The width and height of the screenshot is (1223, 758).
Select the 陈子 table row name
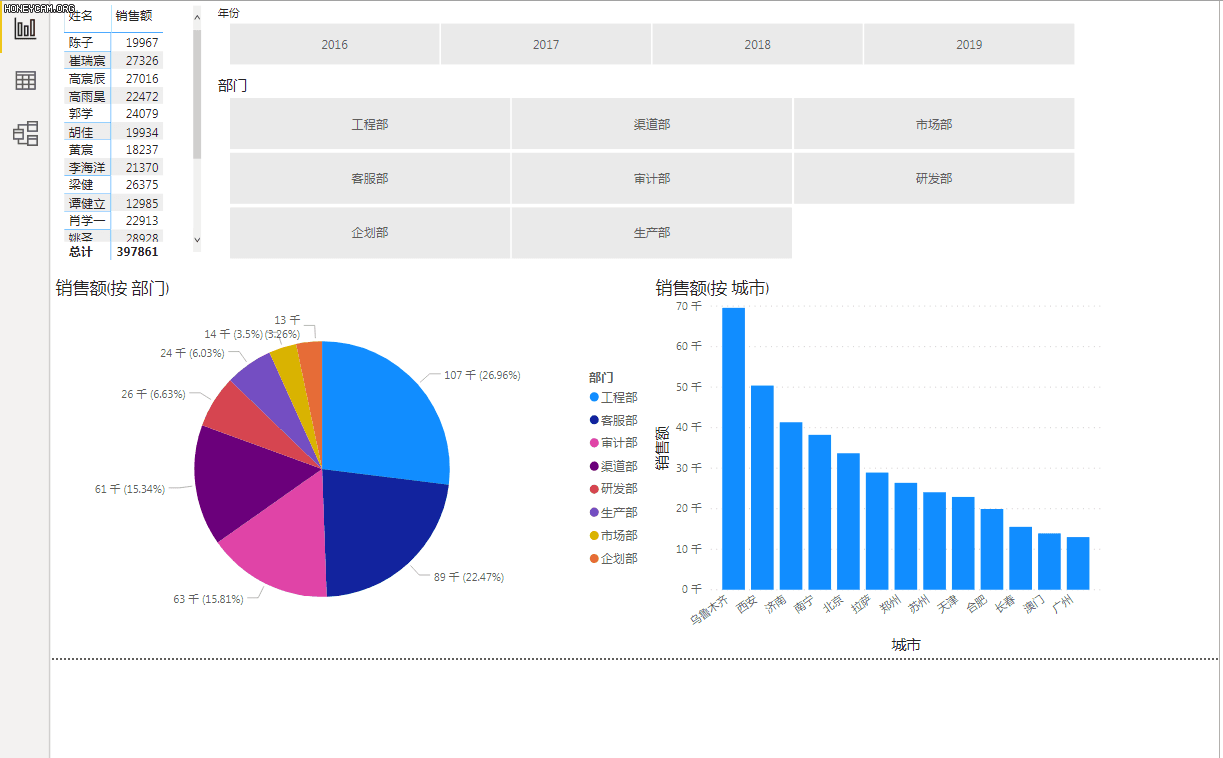[81, 43]
